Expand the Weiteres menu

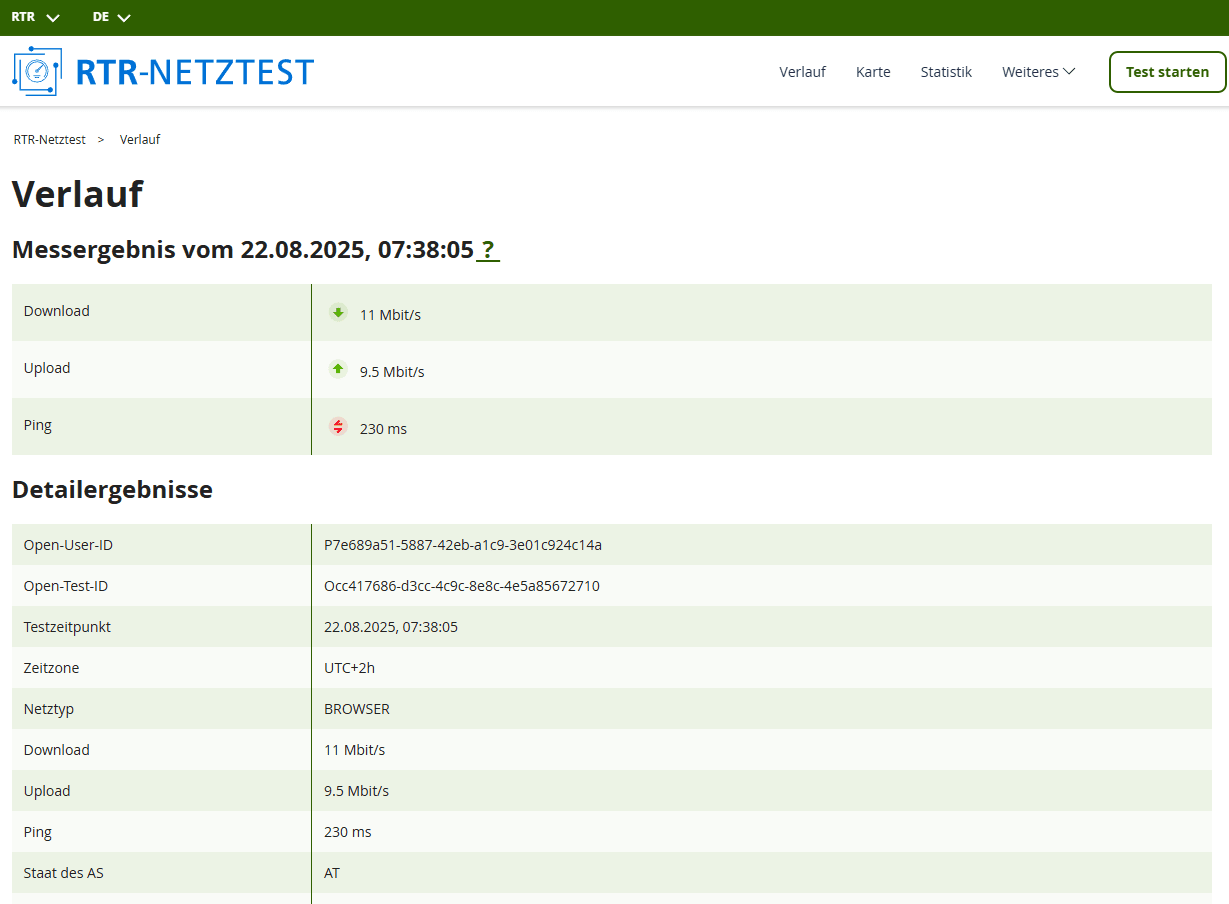click(x=1038, y=72)
